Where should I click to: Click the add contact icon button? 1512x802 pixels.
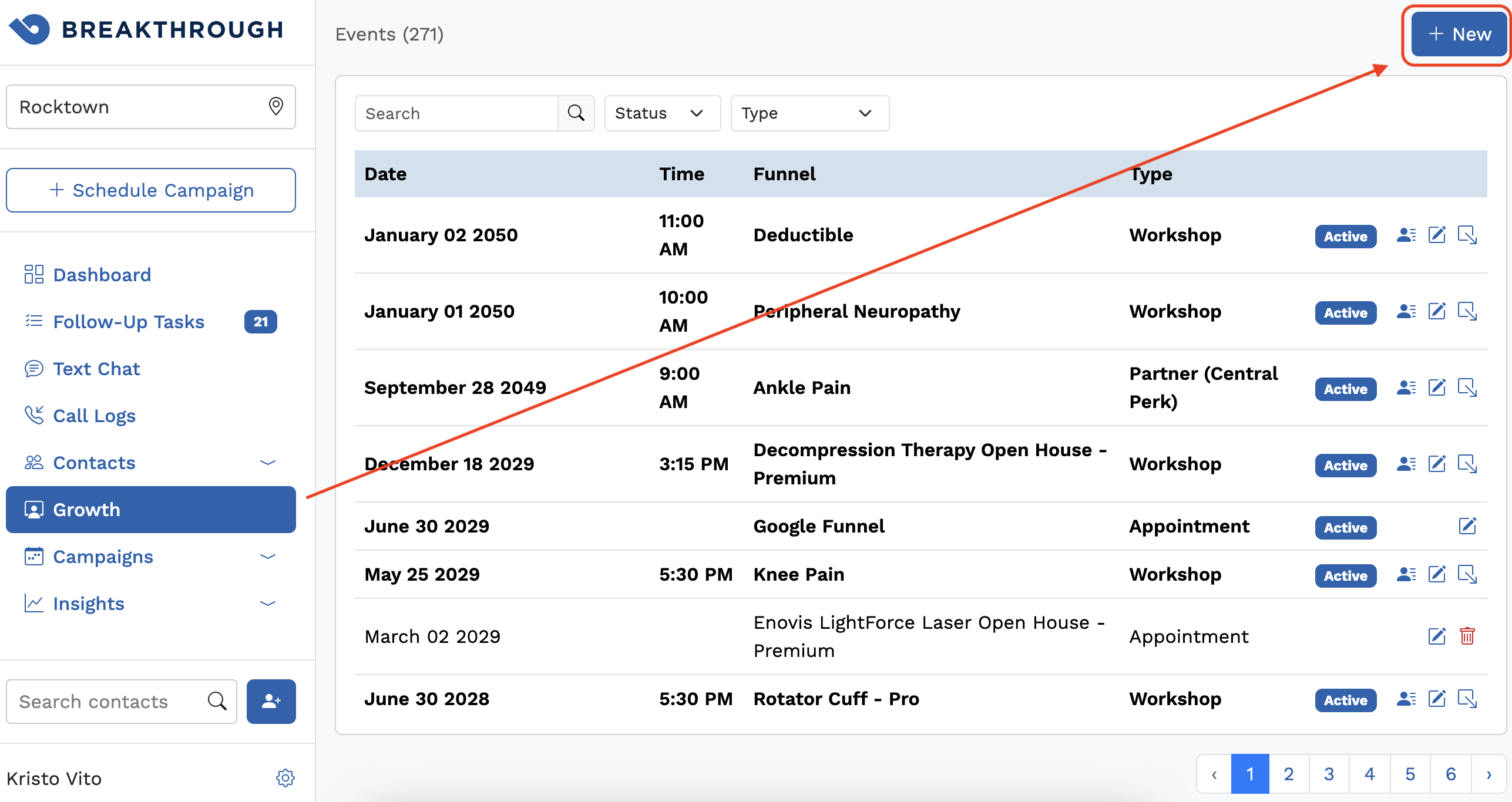[271, 701]
